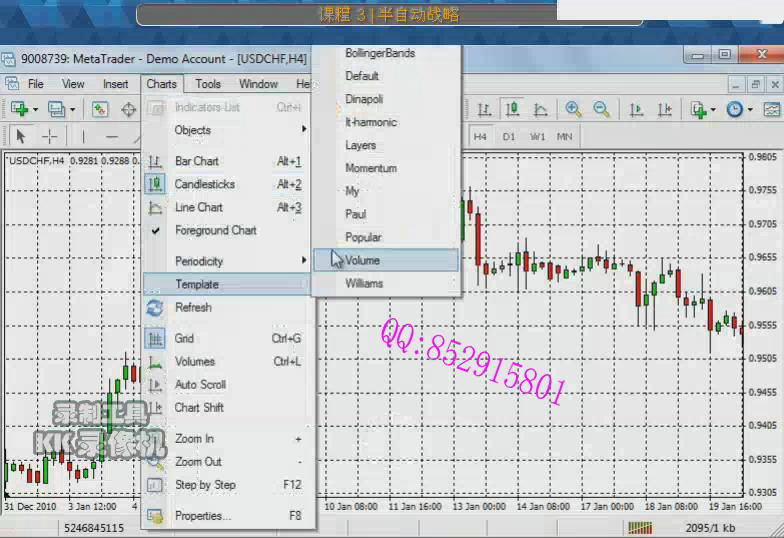The width and height of the screenshot is (784, 538).
Task: Click the zoom in magnifier toolbar icon
Action: point(573,109)
